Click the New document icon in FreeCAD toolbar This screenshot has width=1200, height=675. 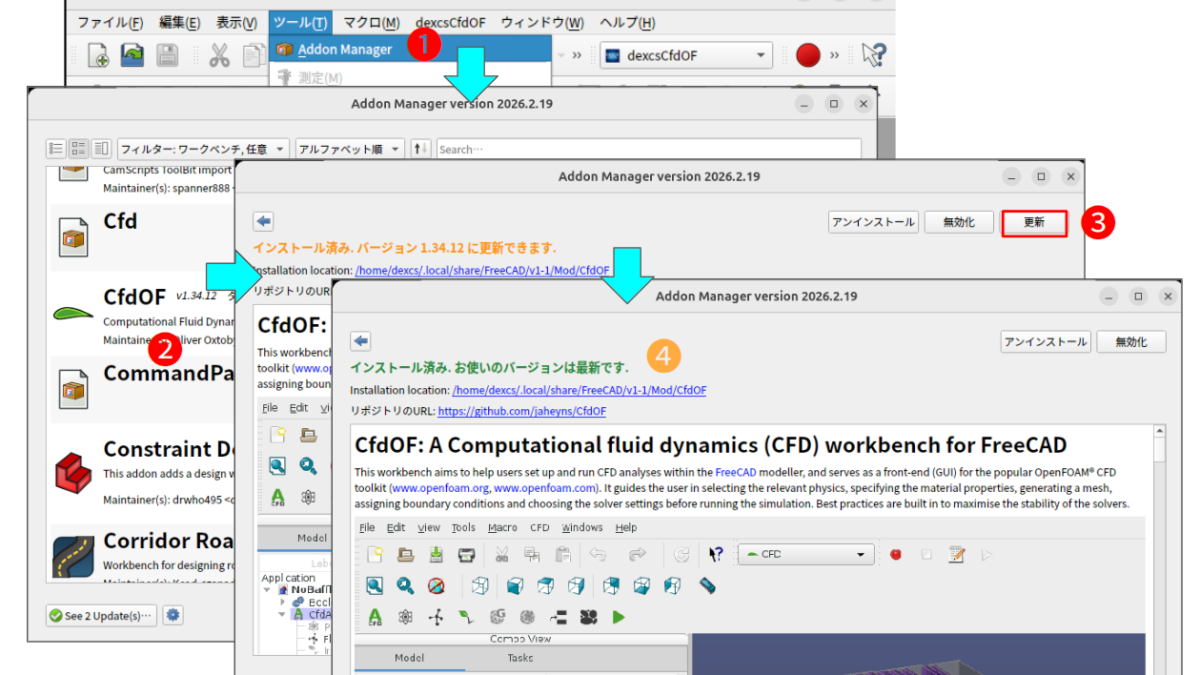[x=98, y=56]
